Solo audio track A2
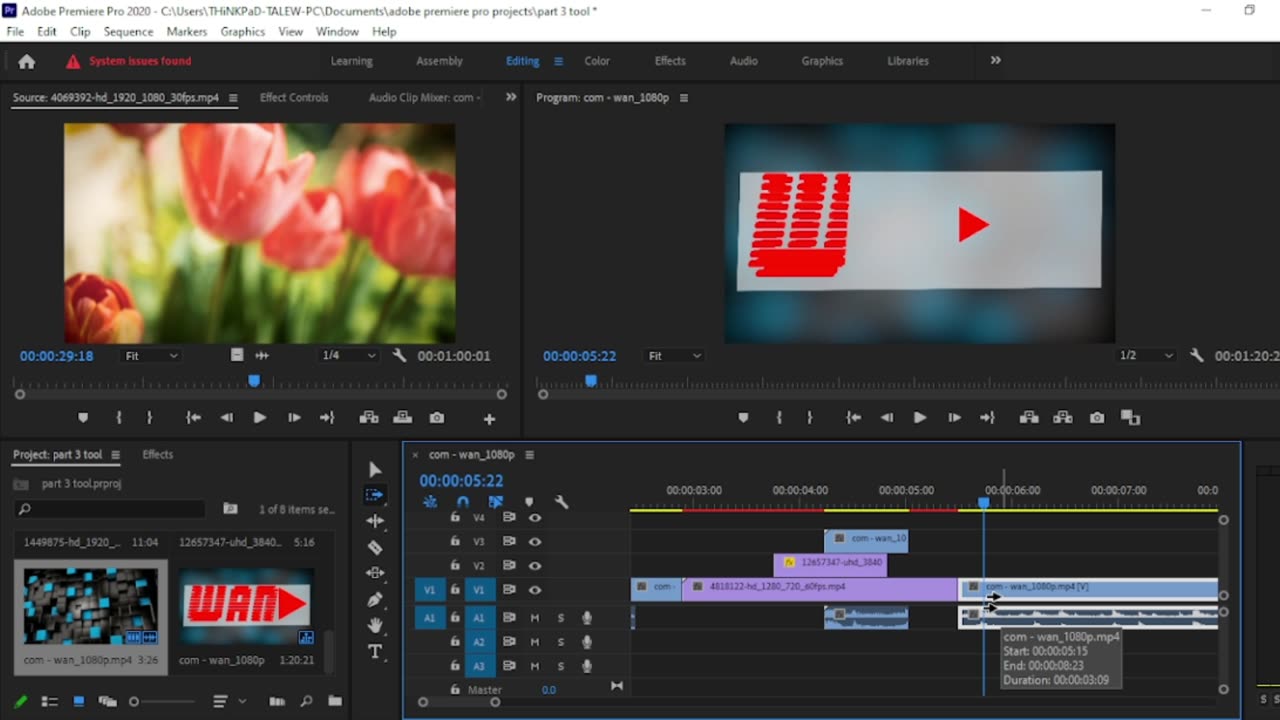The height and width of the screenshot is (720, 1280). [x=560, y=642]
